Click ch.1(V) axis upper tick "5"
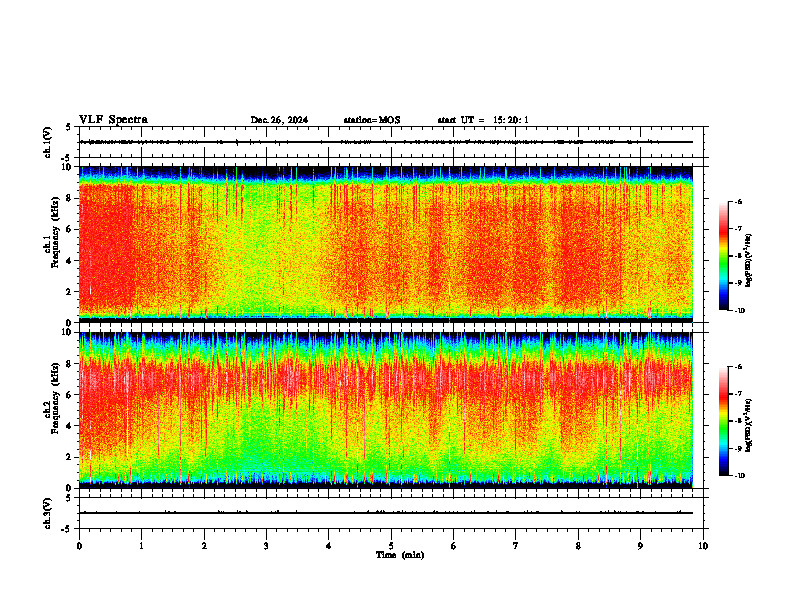This screenshot has height=612, width=792. click(69, 127)
